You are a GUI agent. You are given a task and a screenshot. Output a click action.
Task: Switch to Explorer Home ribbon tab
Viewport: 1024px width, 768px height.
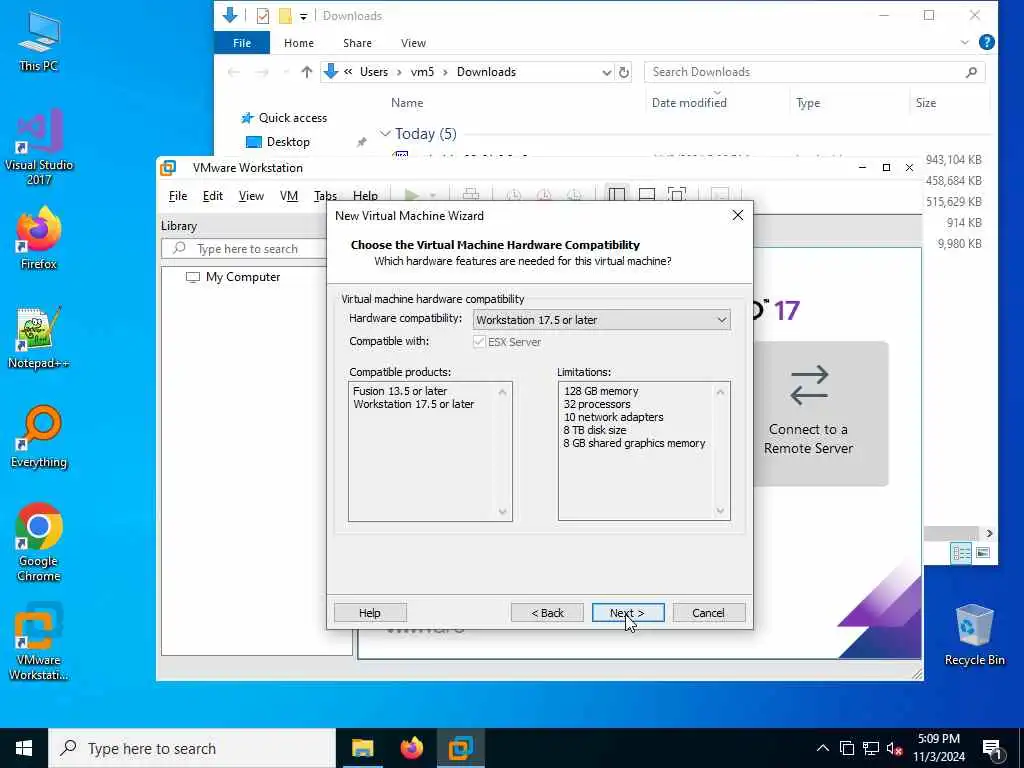[x=299, y=43]
